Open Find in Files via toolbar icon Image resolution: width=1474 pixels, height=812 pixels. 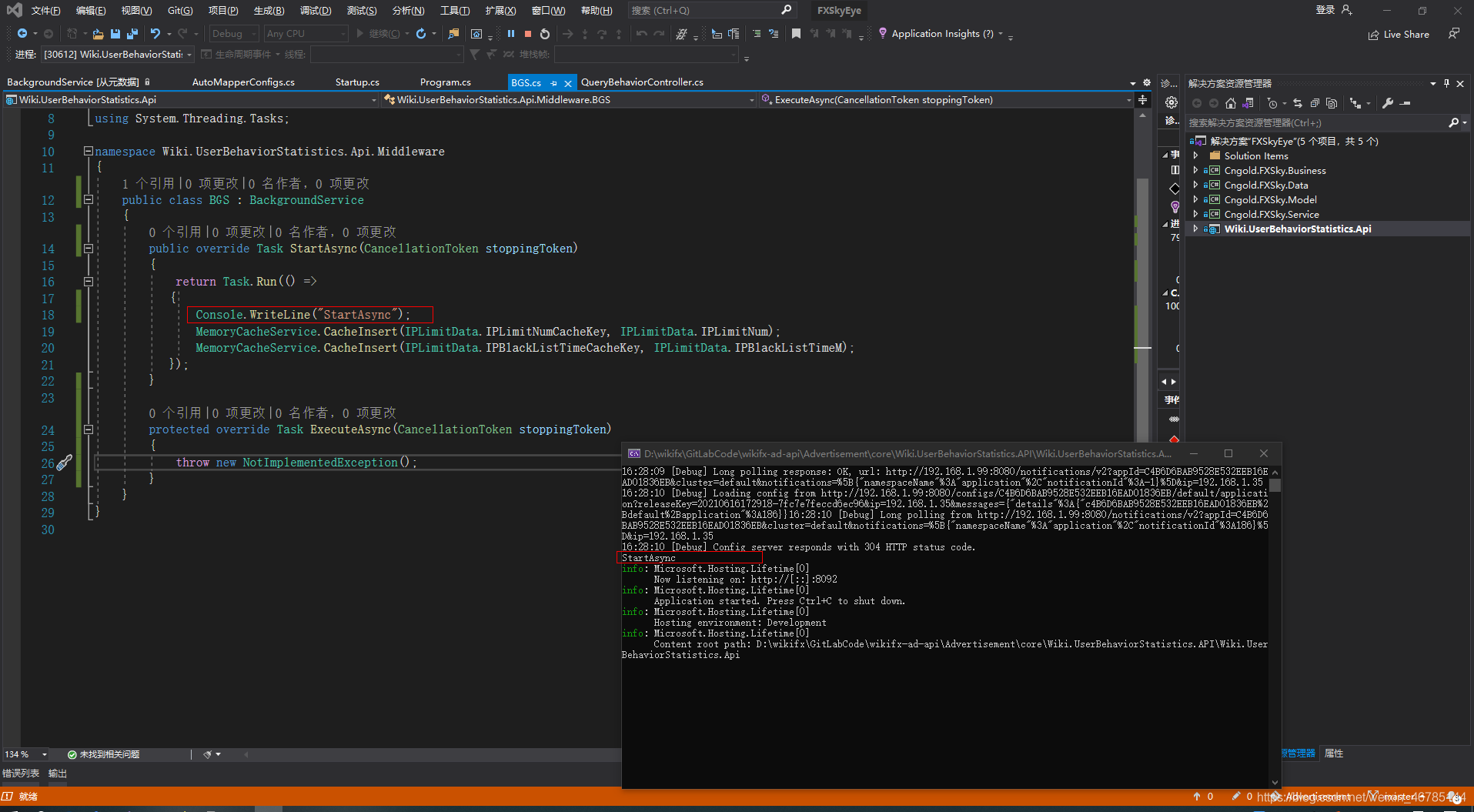[x=454, y=34]
